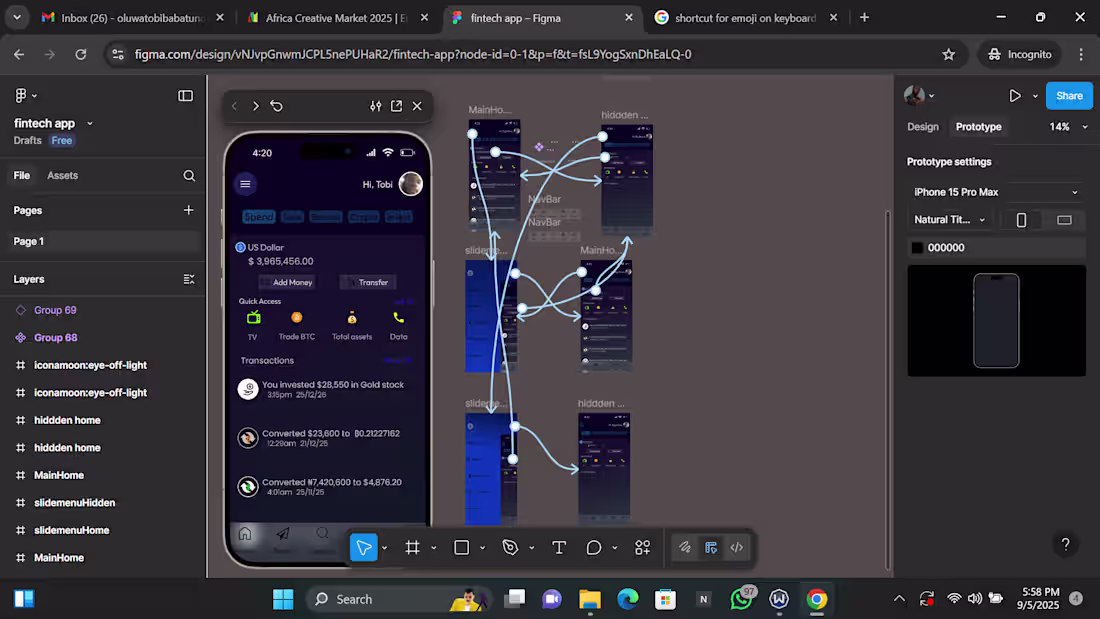The image size is (1100, 619).
Task: Open WhatsApp from the taskbar
Action: [741, 599]
